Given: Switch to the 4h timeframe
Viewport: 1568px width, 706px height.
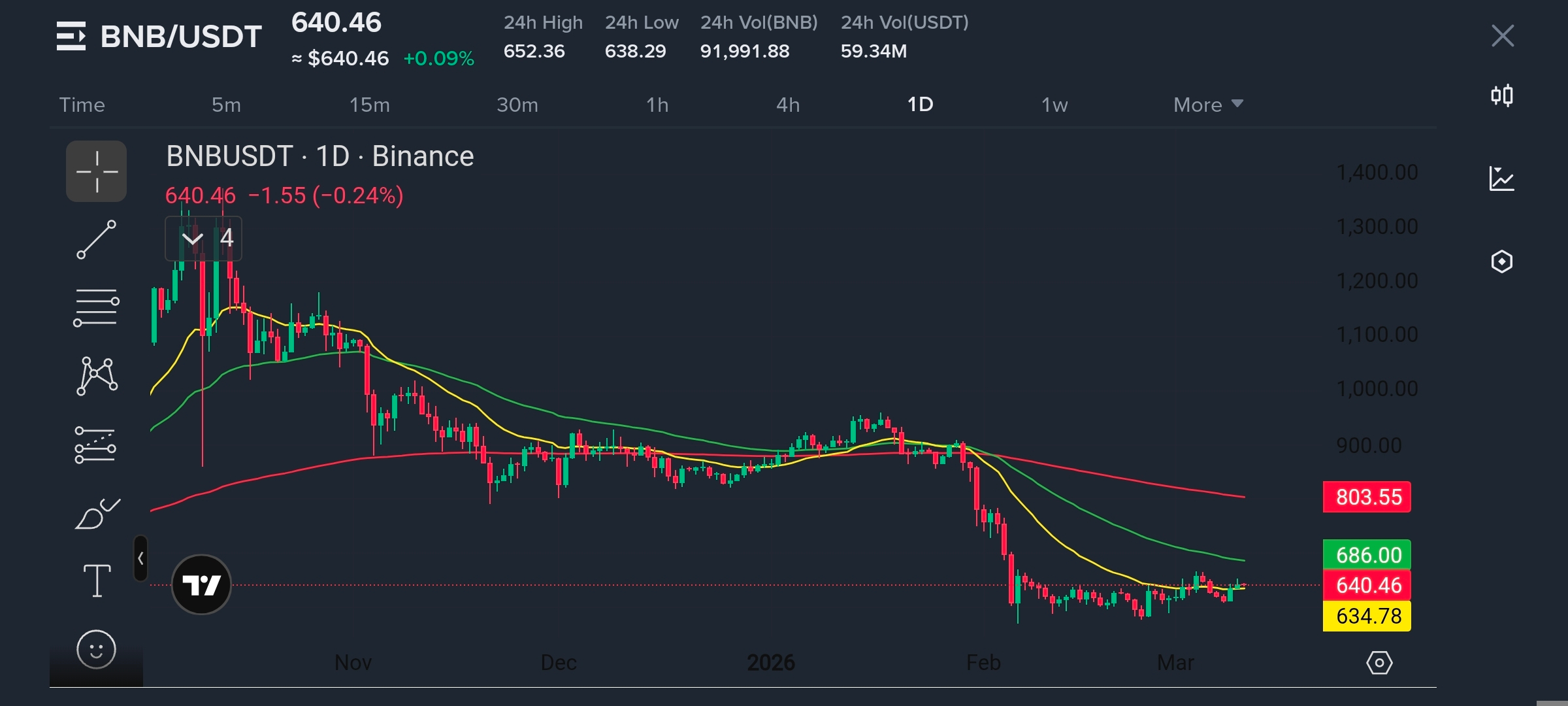Looking at the screenshot, I should pyautogui.click(x=787, y=105).
